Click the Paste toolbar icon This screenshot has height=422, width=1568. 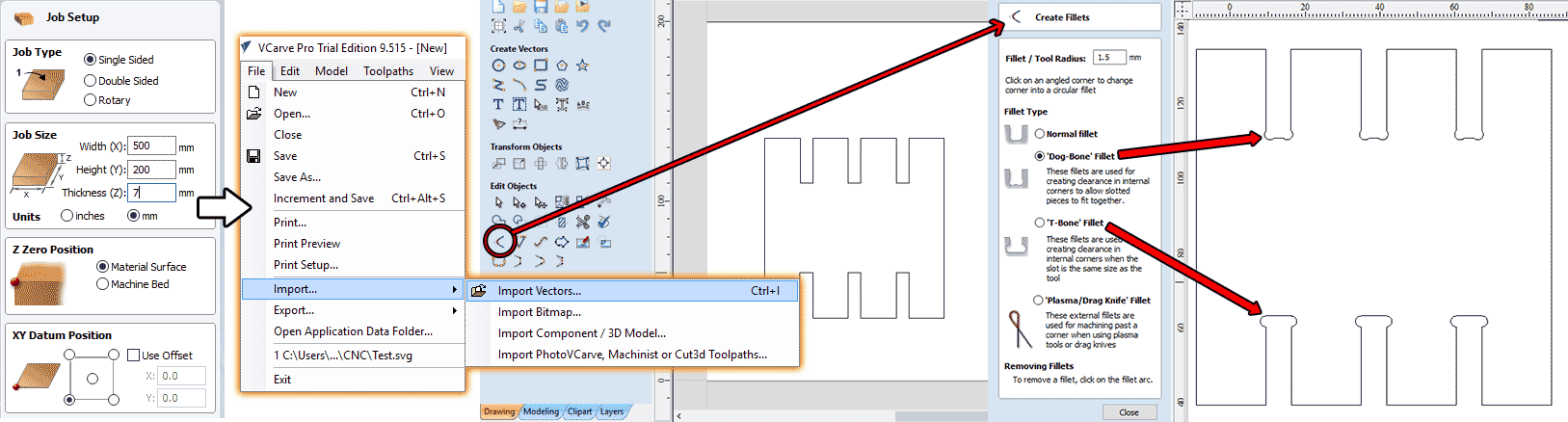click(560, 26)
